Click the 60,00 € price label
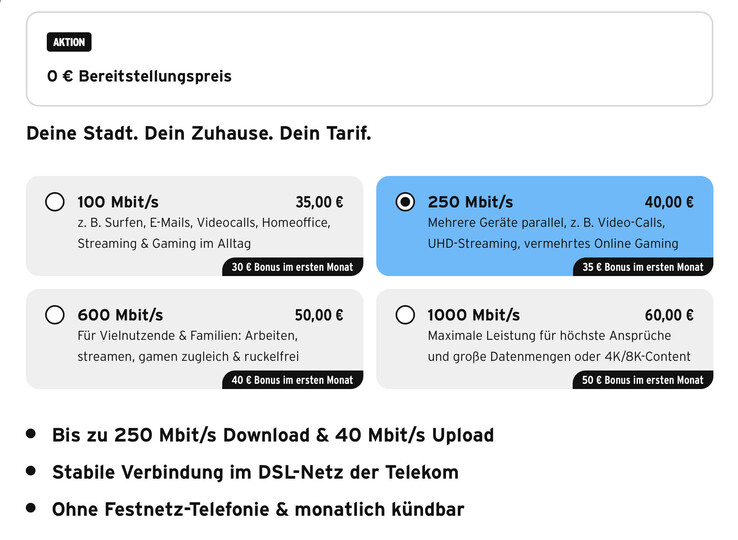This screenshot has width=738, height=540. 669,315
